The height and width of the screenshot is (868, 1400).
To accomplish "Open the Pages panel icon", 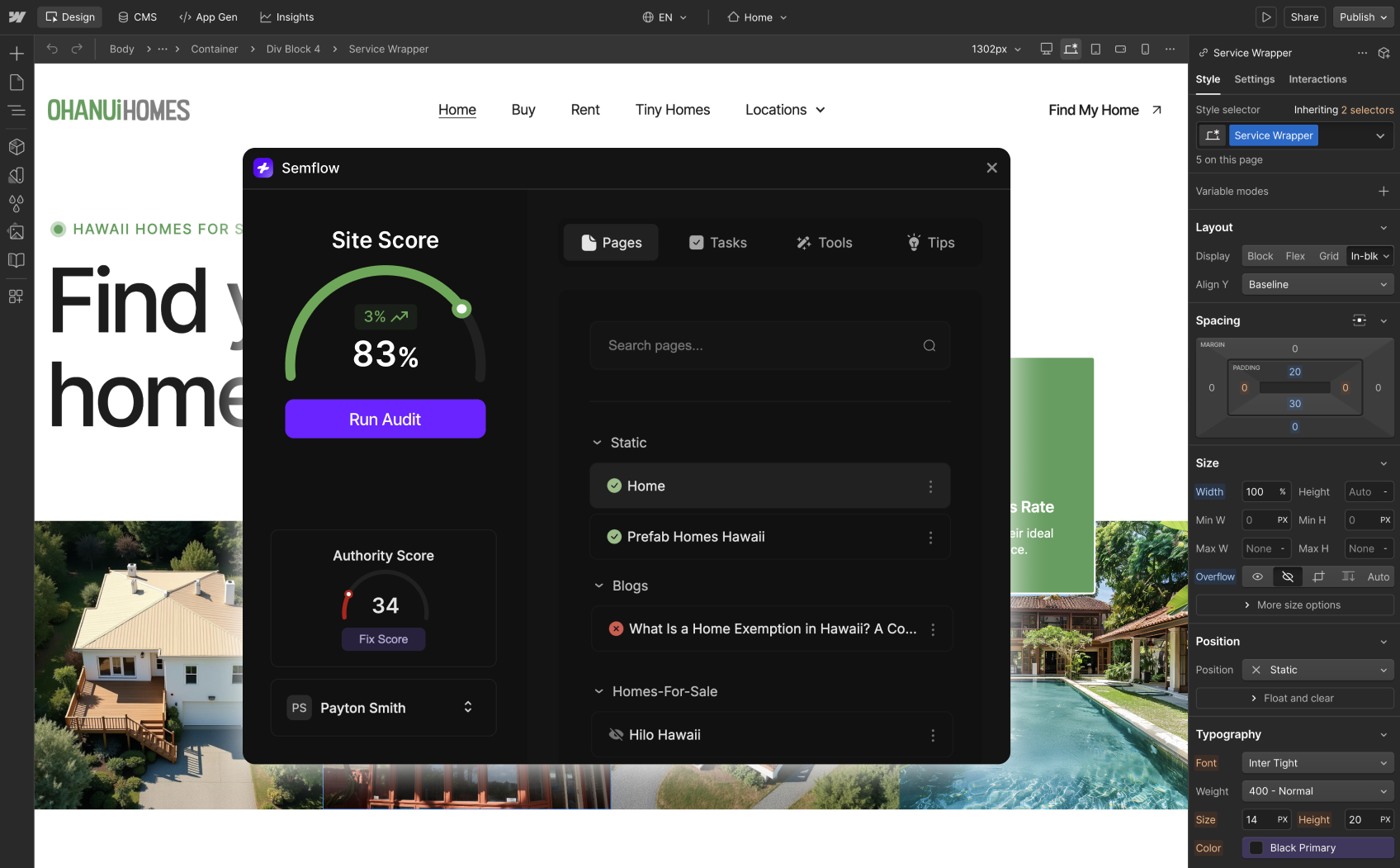I will 17,83.
